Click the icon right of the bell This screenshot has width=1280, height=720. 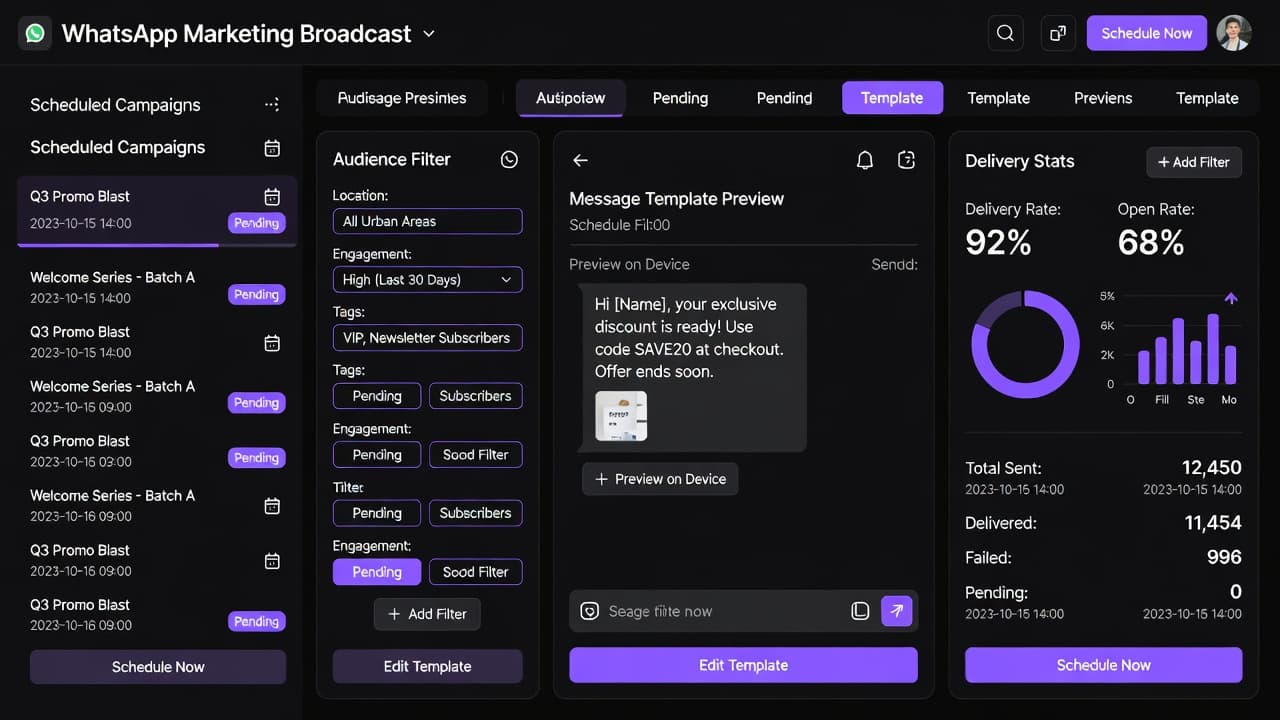tap(907, 160)
